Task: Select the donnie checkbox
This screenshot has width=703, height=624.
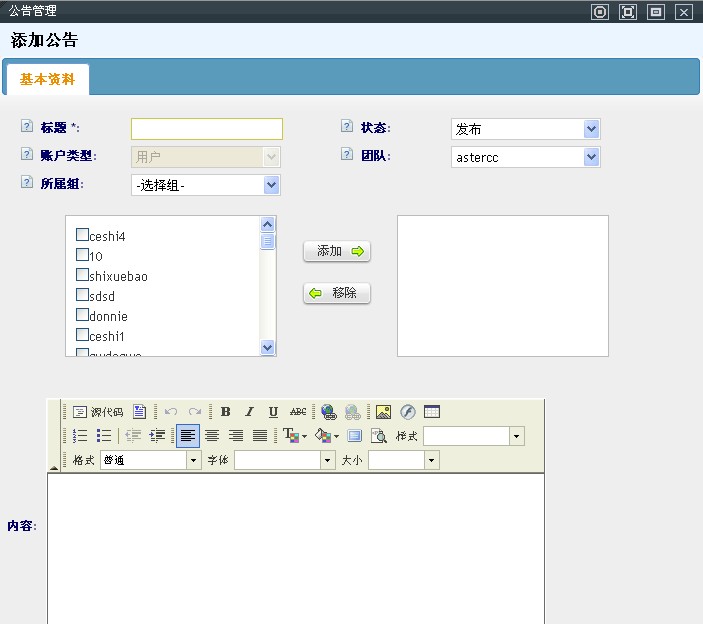Action: pyautogui.click(x=83, y=315)
